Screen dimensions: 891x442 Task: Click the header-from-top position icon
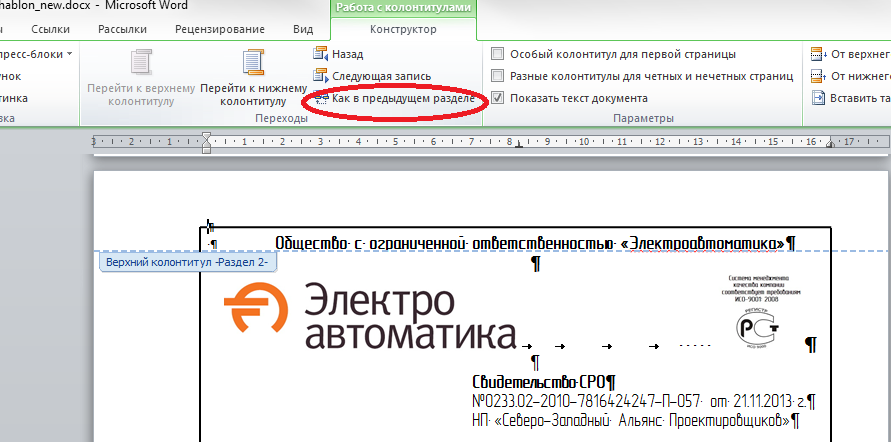point(818,54)
